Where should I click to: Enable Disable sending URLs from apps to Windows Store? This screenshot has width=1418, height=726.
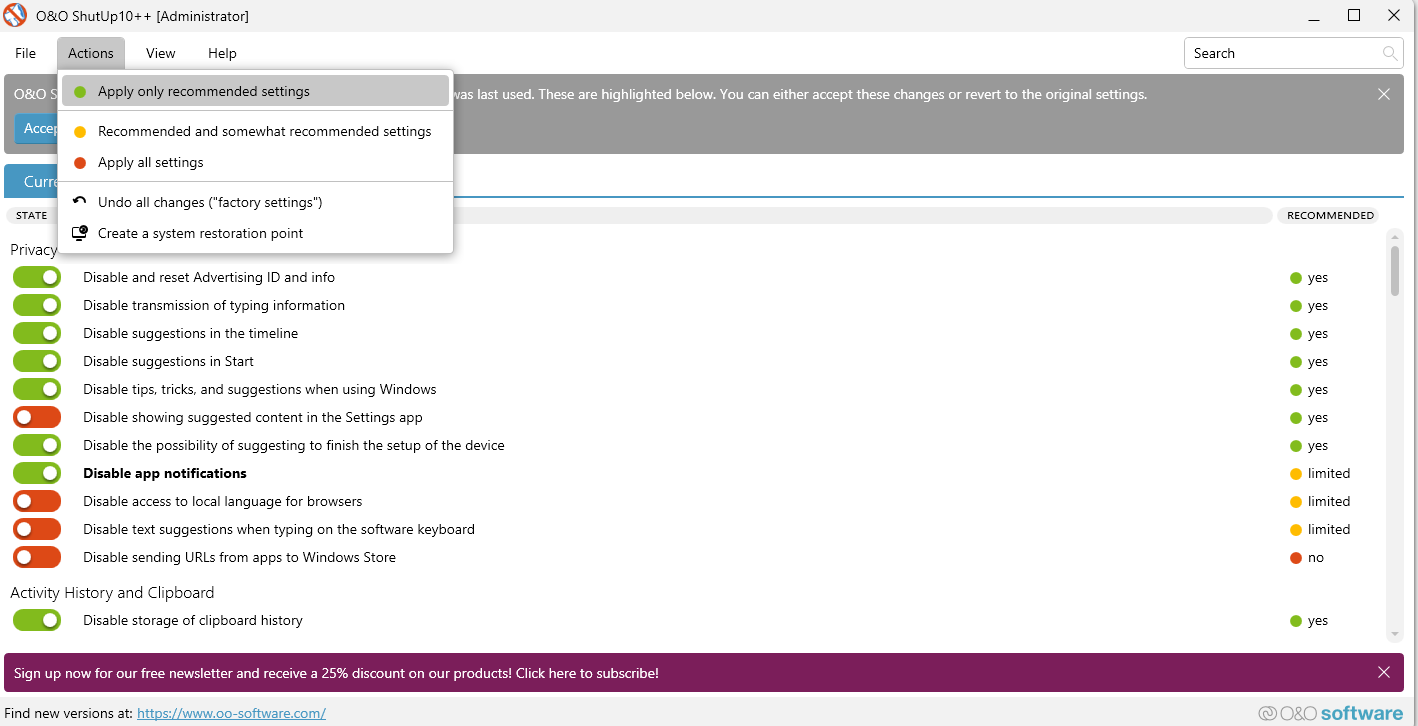[37, 557]
